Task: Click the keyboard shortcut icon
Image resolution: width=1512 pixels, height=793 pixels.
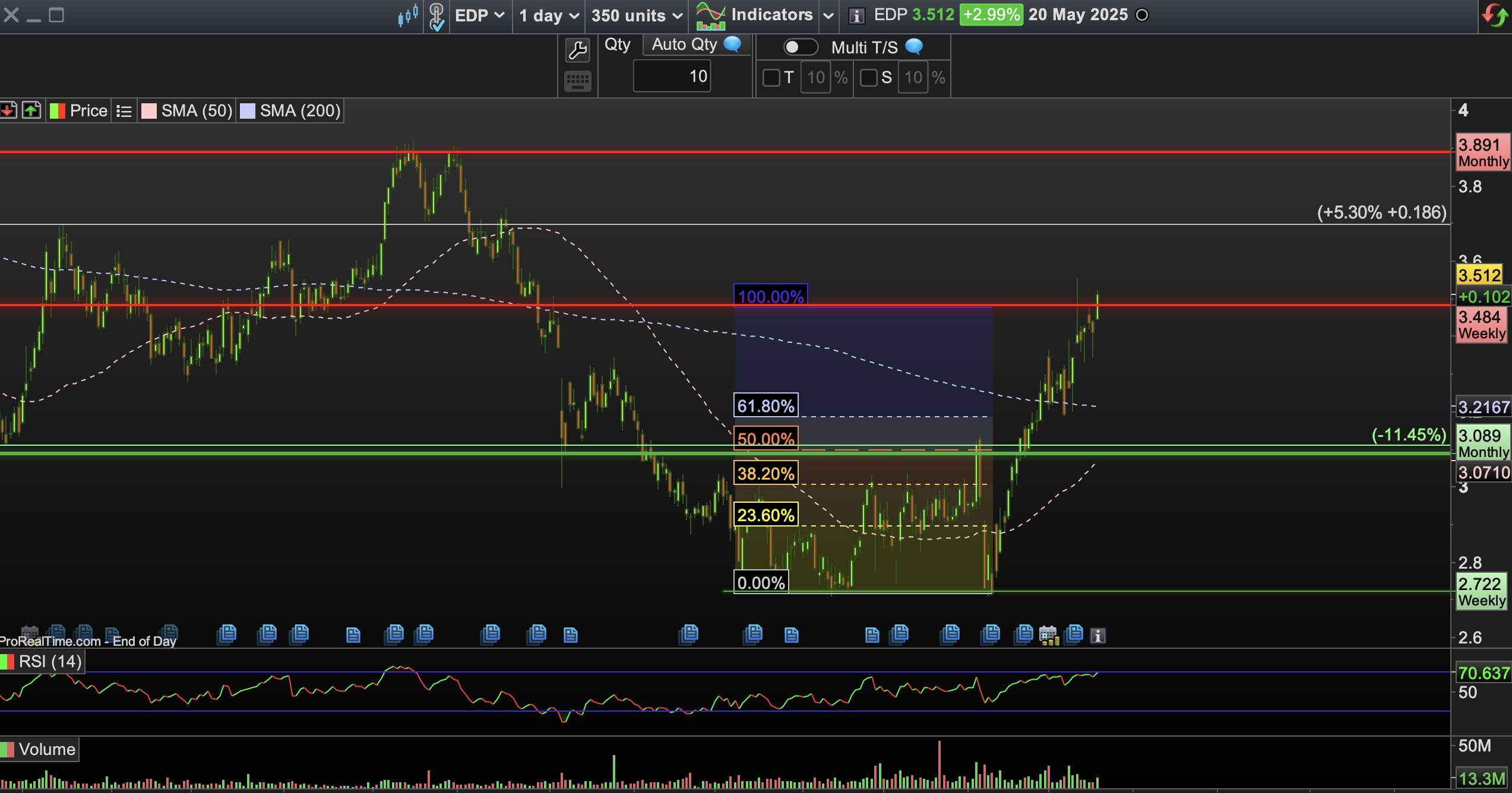Action: [x=577, y=81]
